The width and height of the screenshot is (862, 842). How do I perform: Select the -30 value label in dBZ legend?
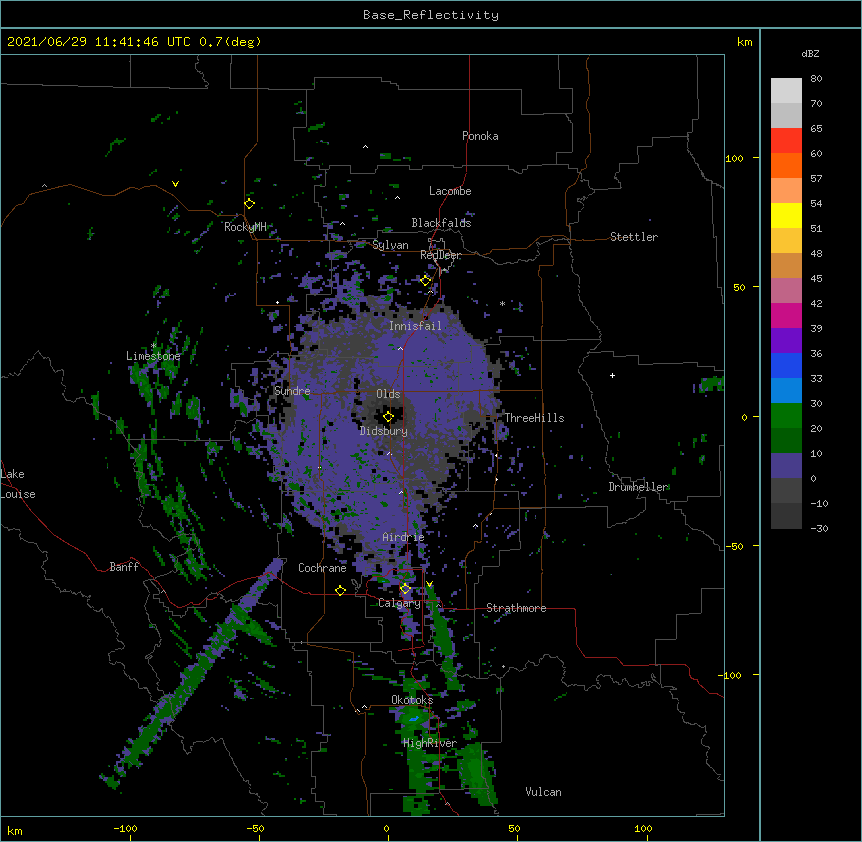pos(819,528)
